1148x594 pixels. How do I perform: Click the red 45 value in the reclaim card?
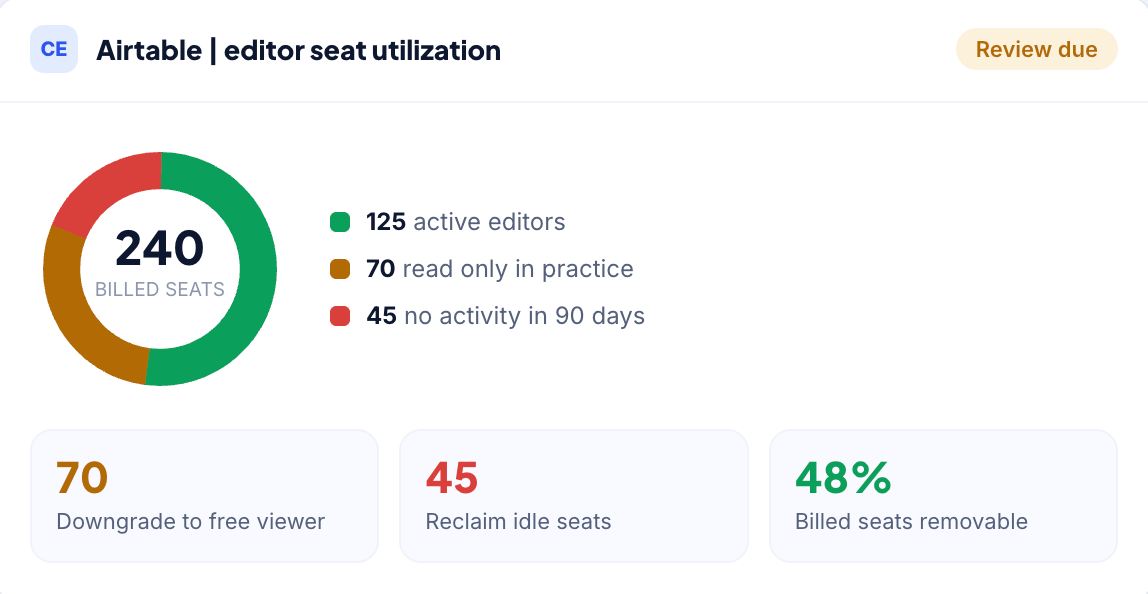click(452, 478)
